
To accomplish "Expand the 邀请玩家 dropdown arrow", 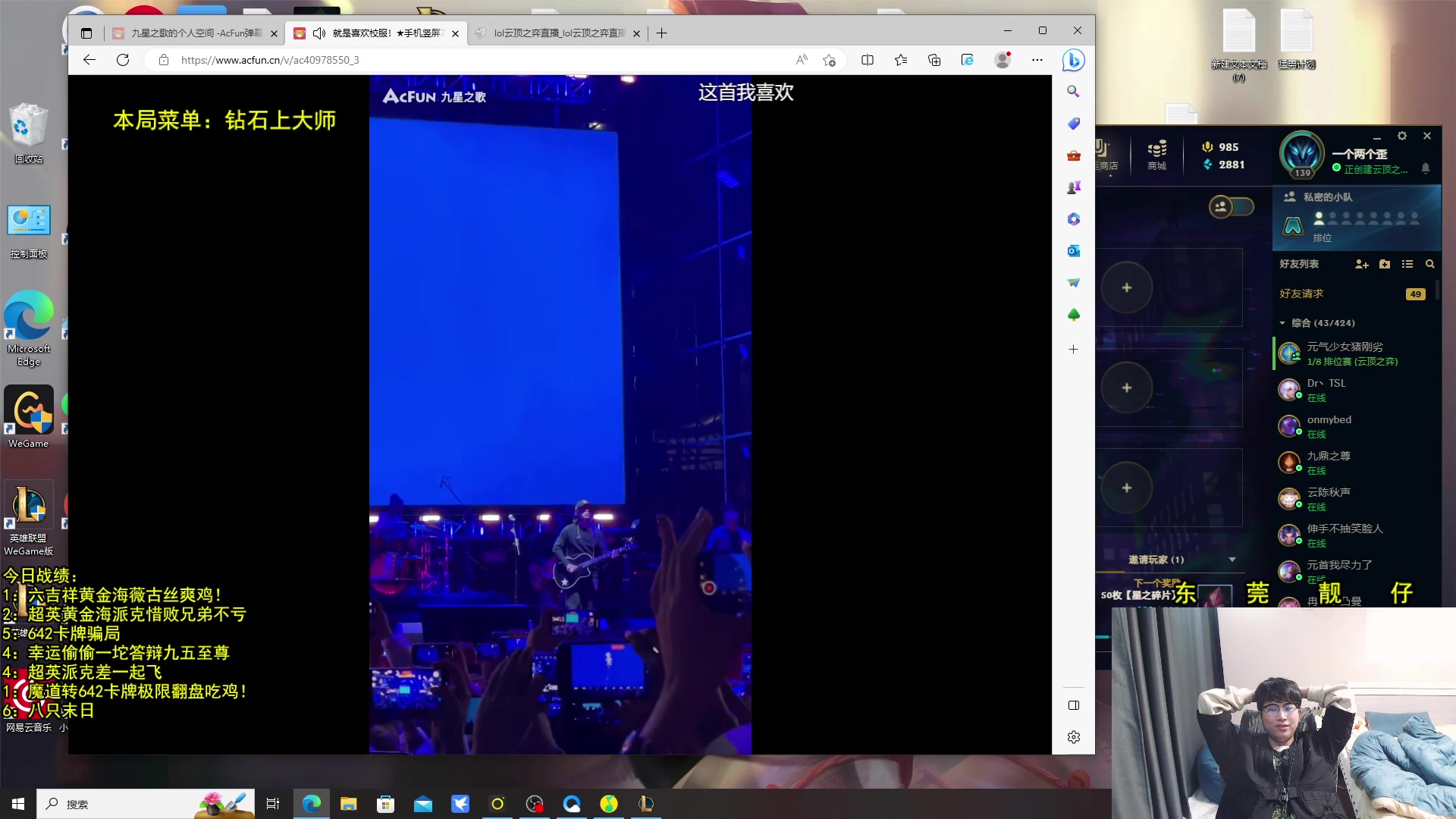I will (1232, 560).
